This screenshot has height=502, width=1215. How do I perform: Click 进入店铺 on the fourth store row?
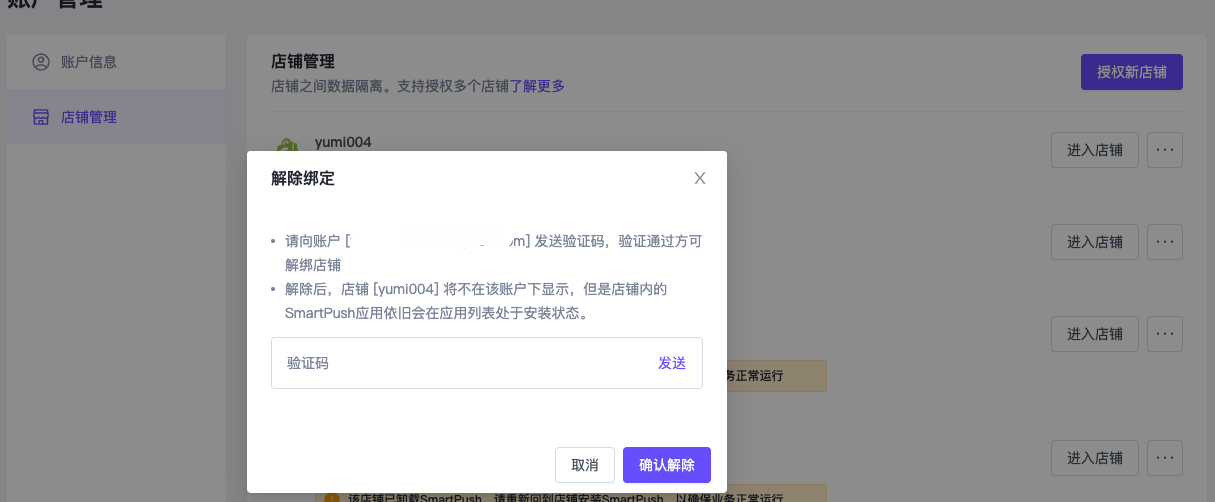click(1094, 458)
